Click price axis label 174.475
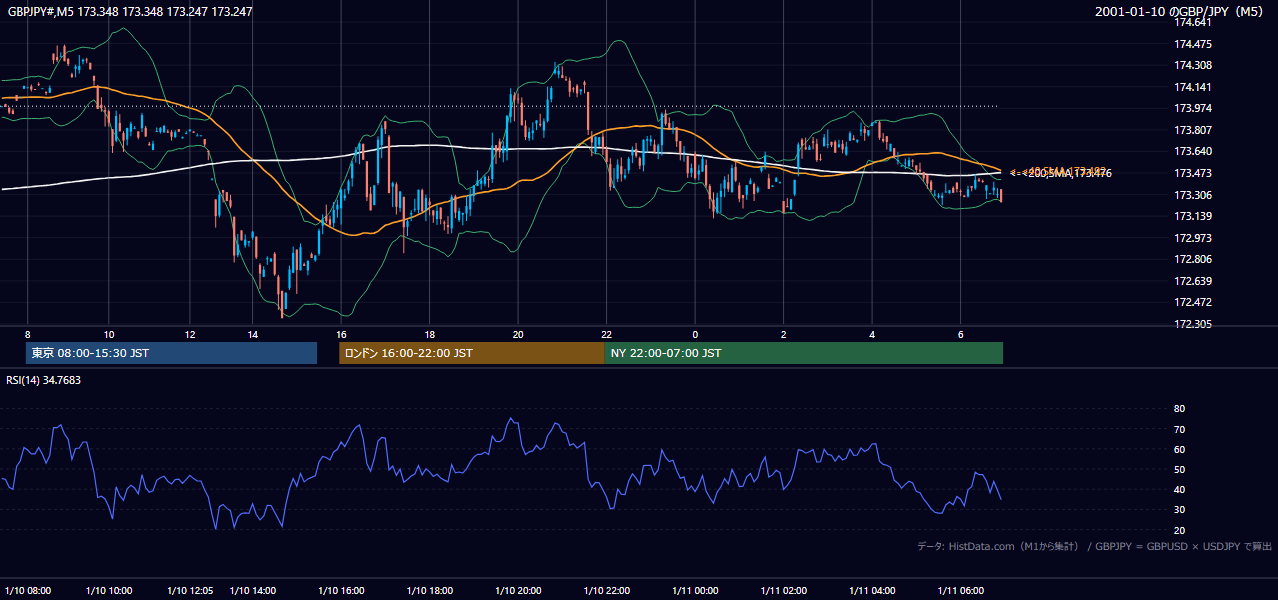This screenshot has width=1278, height=600. 1192,44
